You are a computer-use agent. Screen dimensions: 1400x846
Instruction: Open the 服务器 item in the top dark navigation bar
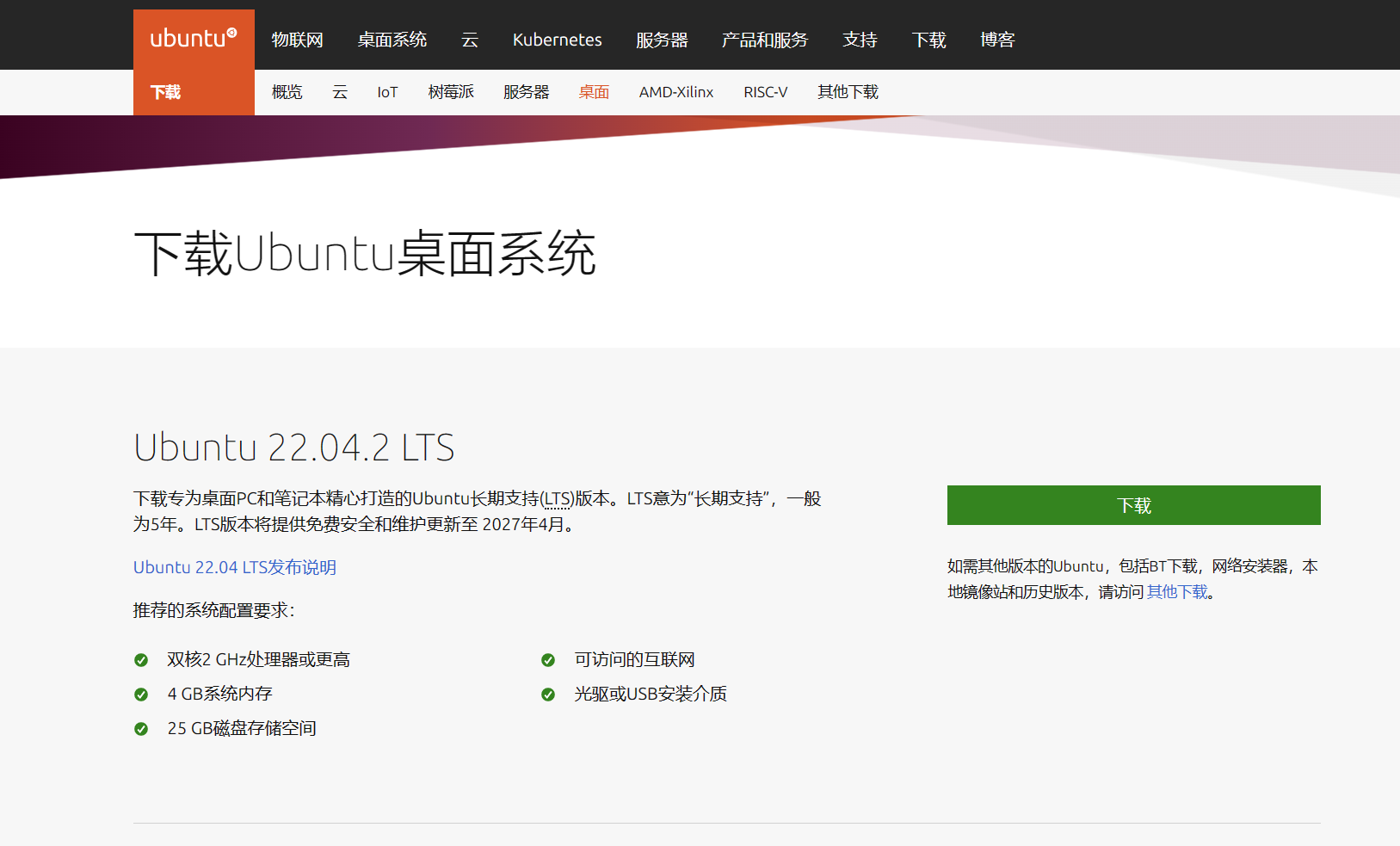(662, 40)
